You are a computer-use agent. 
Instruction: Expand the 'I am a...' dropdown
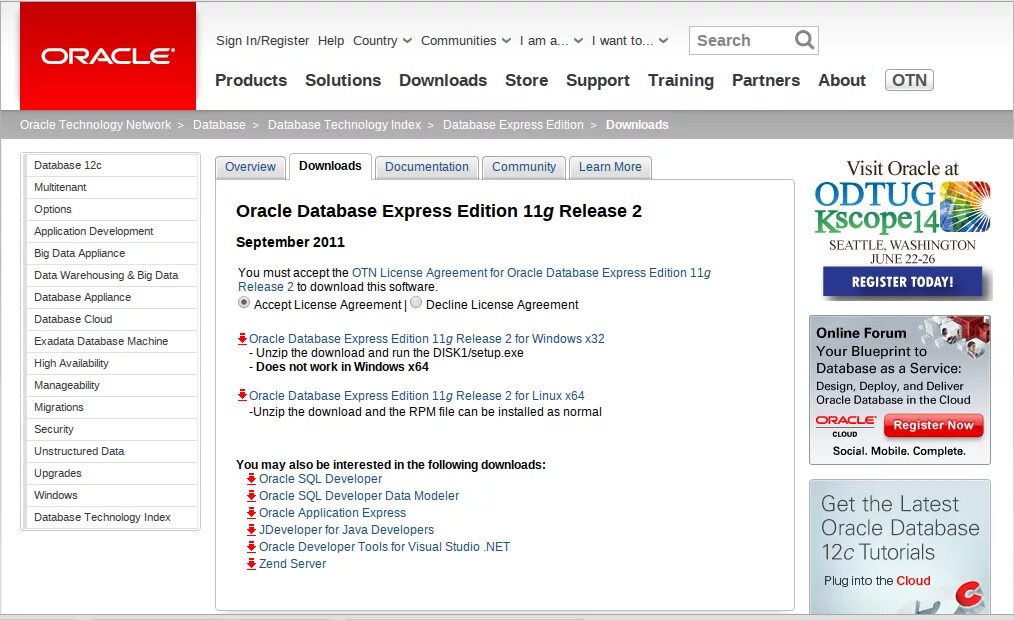pos(551,41)
